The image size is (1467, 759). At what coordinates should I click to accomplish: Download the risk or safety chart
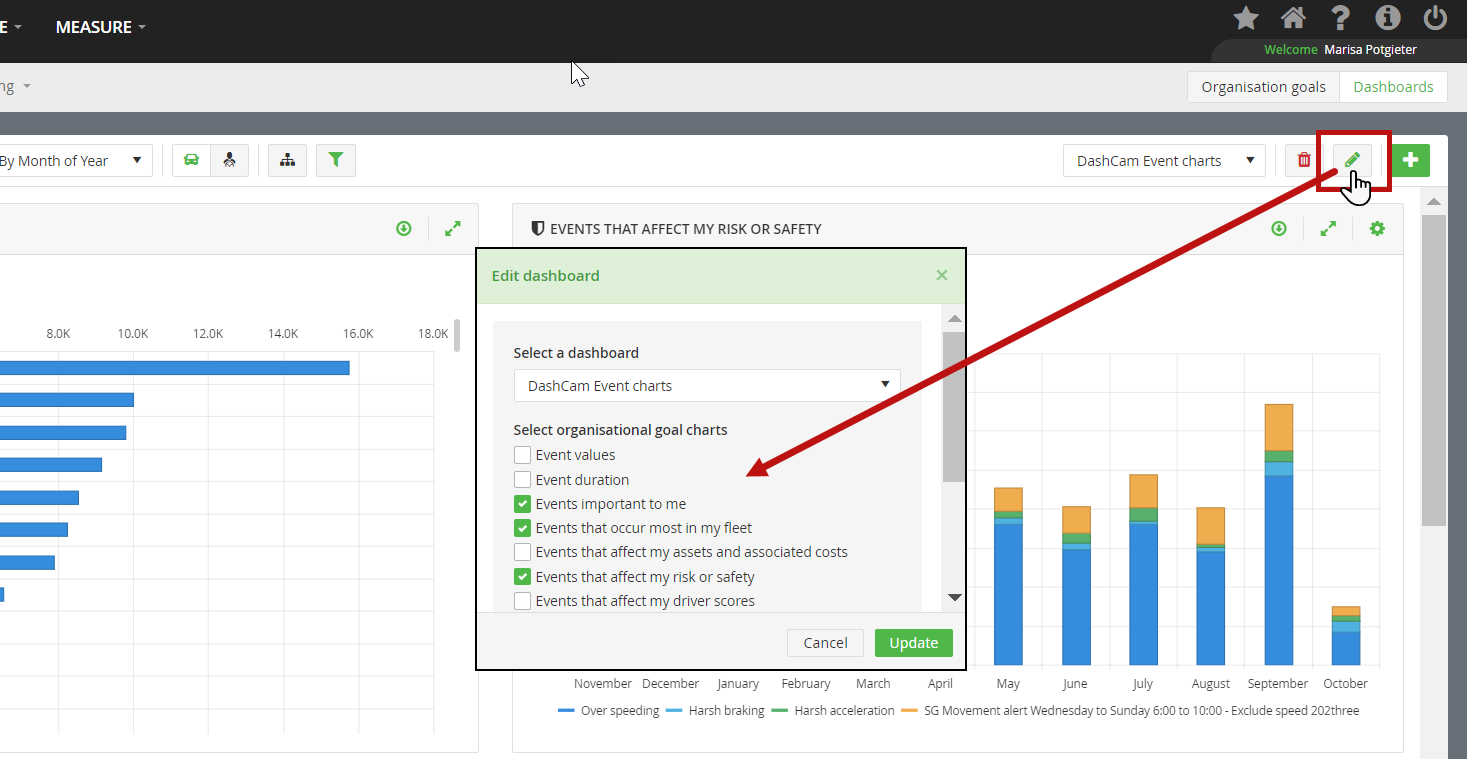click(x=1279, y=229)
